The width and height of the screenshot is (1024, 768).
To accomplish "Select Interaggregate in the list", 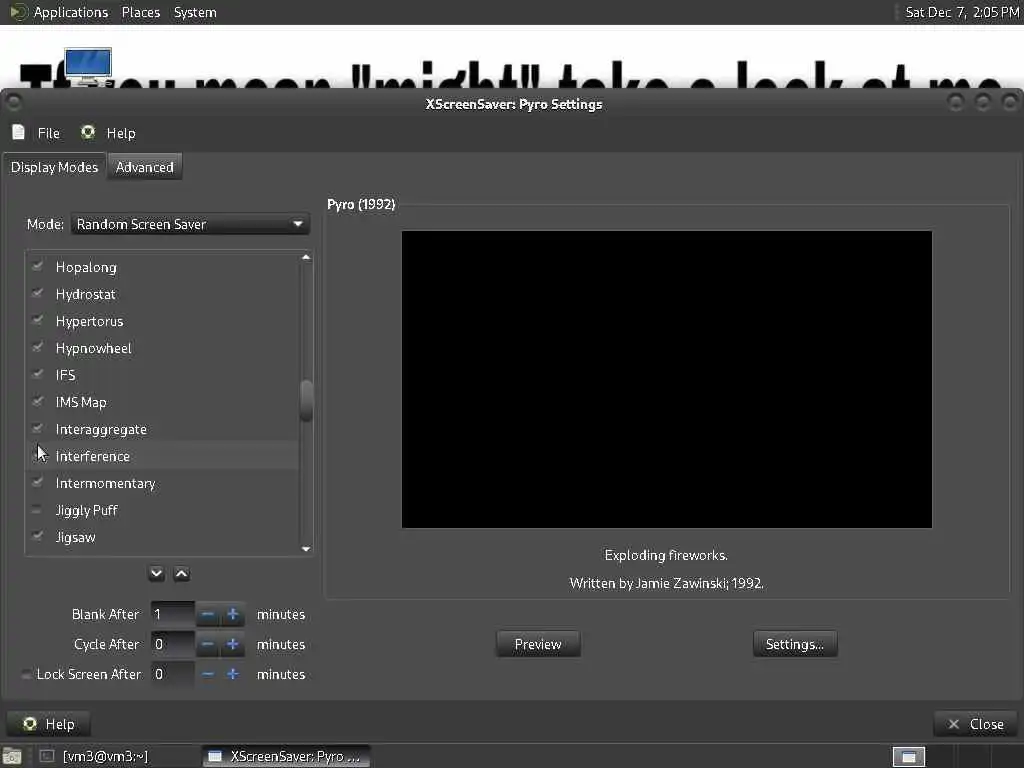I will tap(101, 430).
